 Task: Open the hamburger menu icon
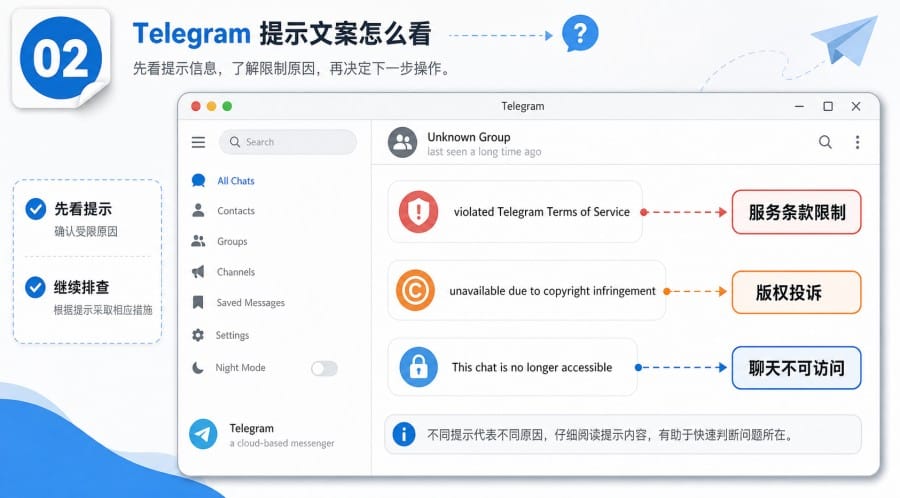tap(198, 142)
